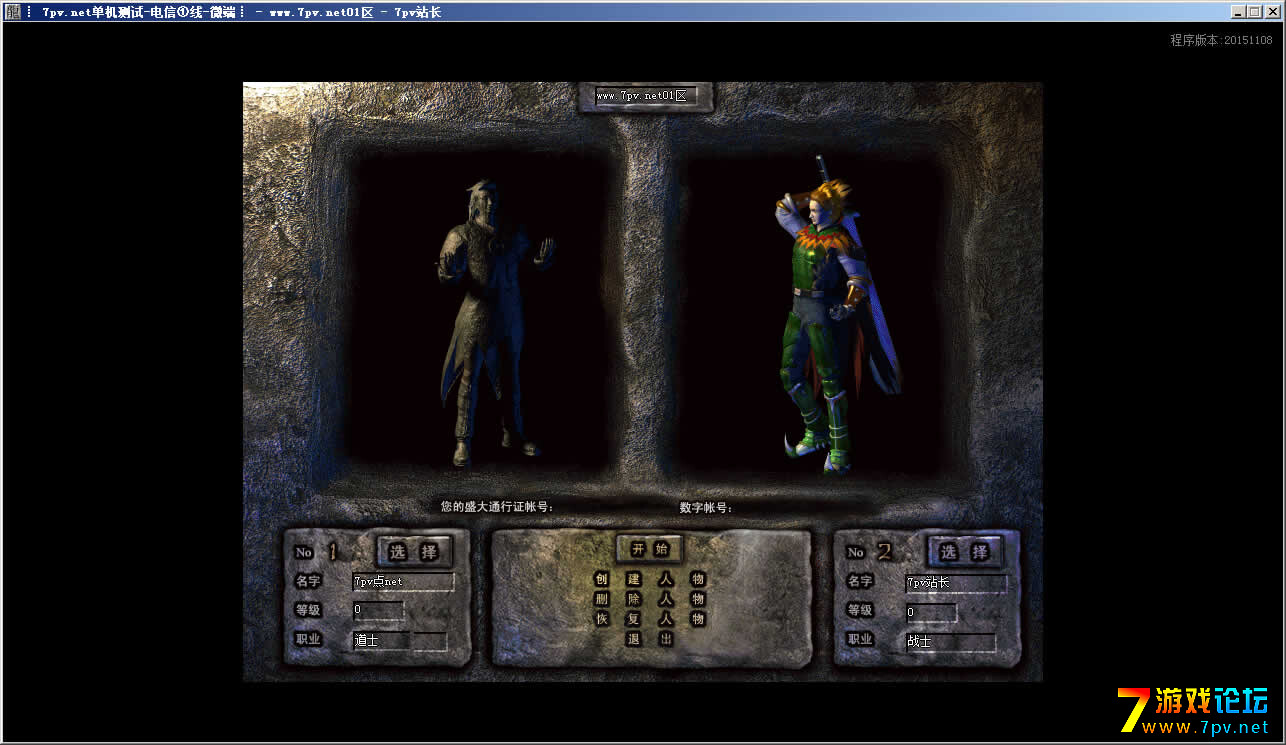Close the game window
This screenshot has width=1286, height=745.
coord(1271,12)
